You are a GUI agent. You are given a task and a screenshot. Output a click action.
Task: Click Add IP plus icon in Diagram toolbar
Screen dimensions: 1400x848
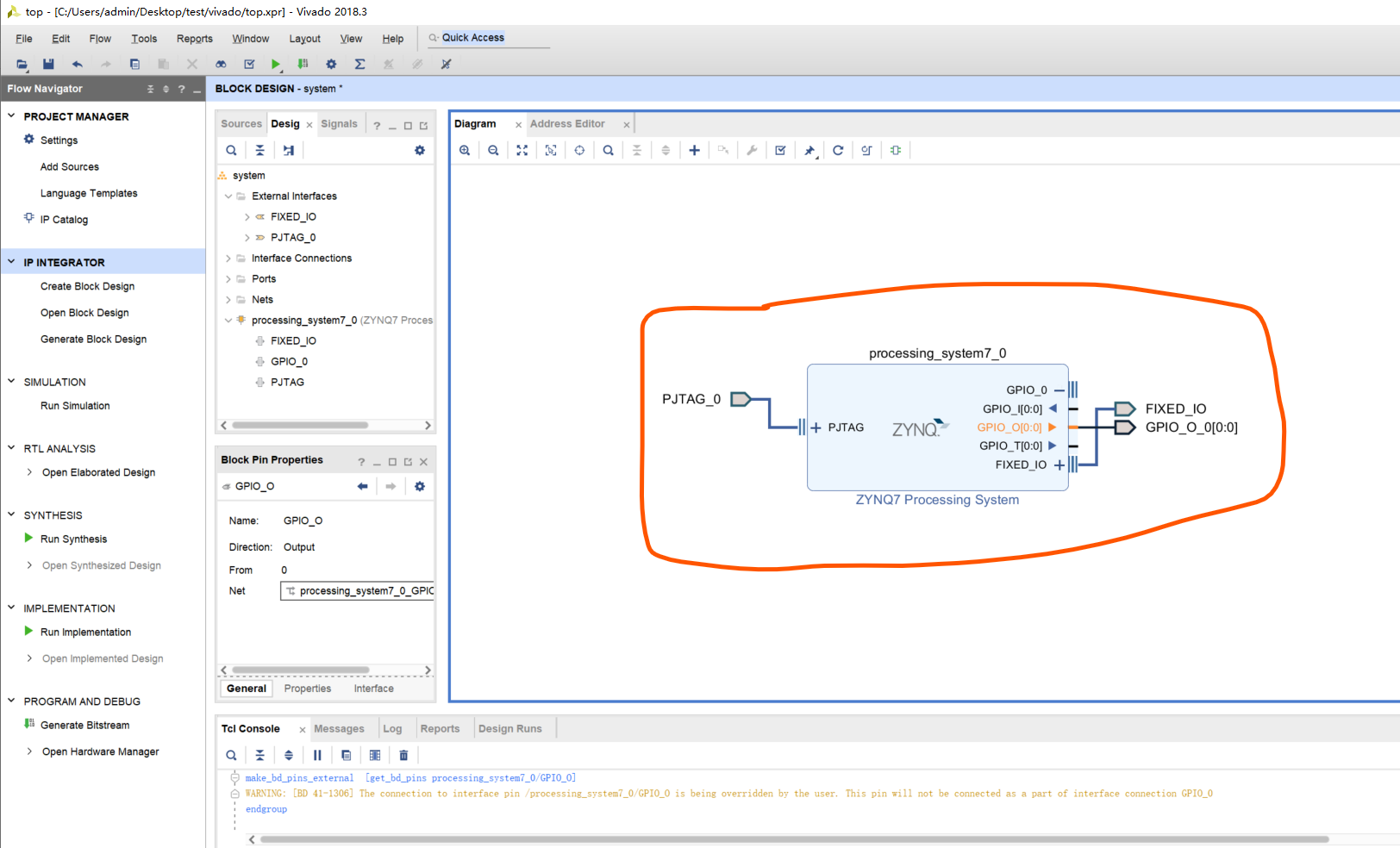click(694, 150)
